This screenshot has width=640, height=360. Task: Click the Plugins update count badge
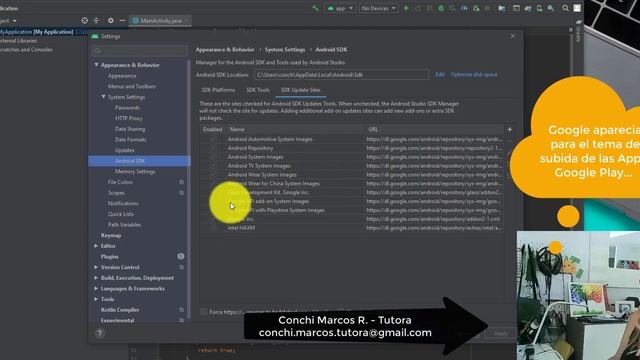[181, 256]
